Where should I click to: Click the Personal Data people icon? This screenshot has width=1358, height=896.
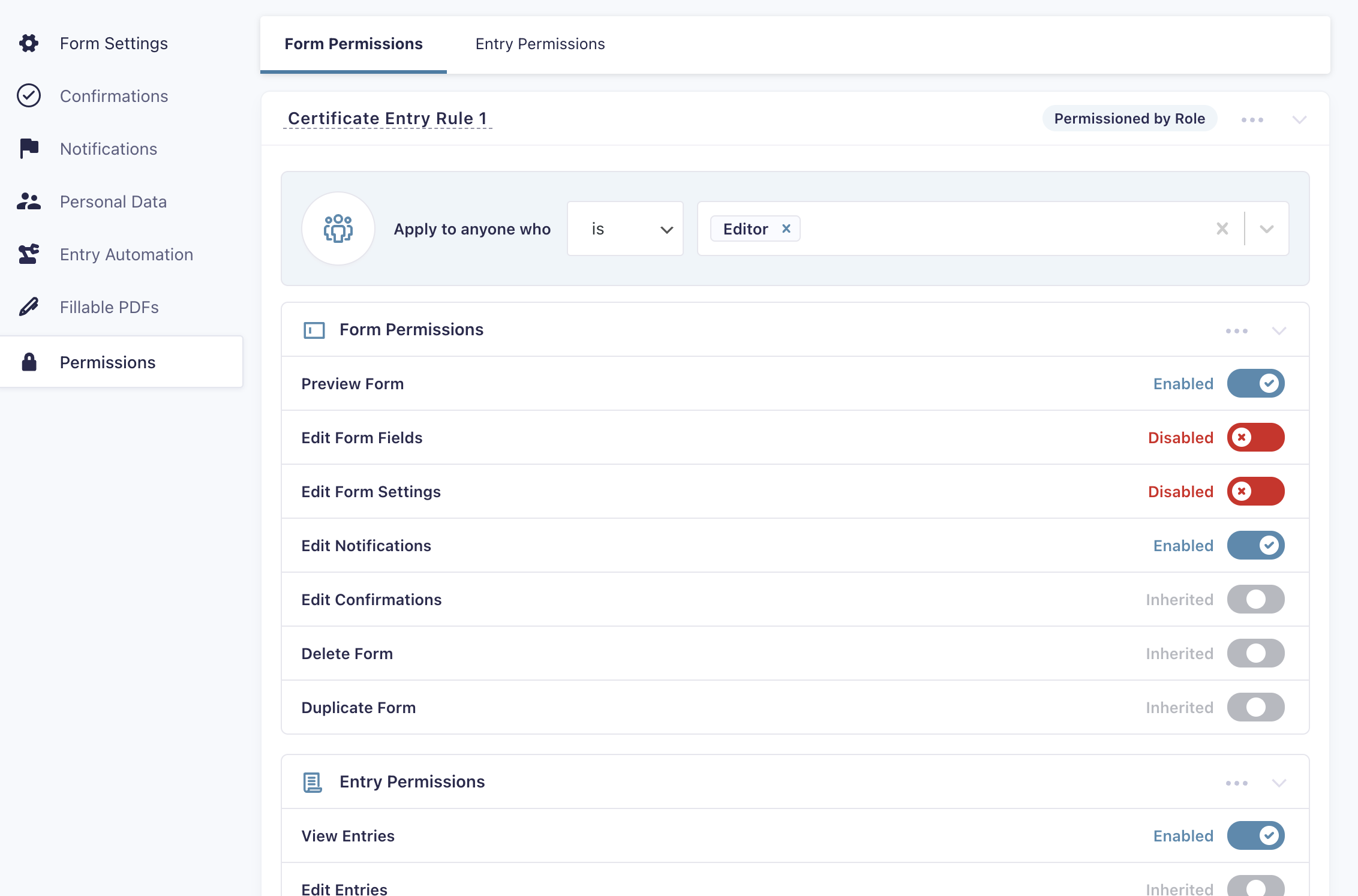click(29, 201)
